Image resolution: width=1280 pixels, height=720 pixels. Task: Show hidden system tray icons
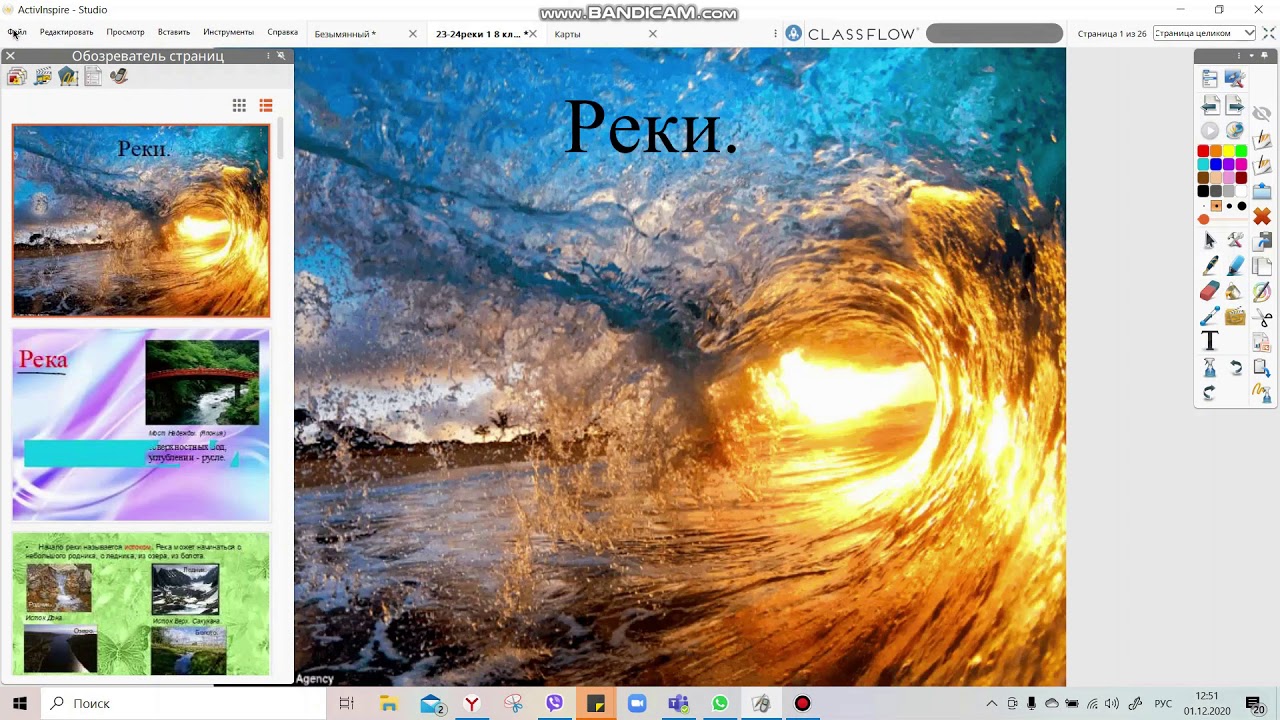(x=991, y=703)
